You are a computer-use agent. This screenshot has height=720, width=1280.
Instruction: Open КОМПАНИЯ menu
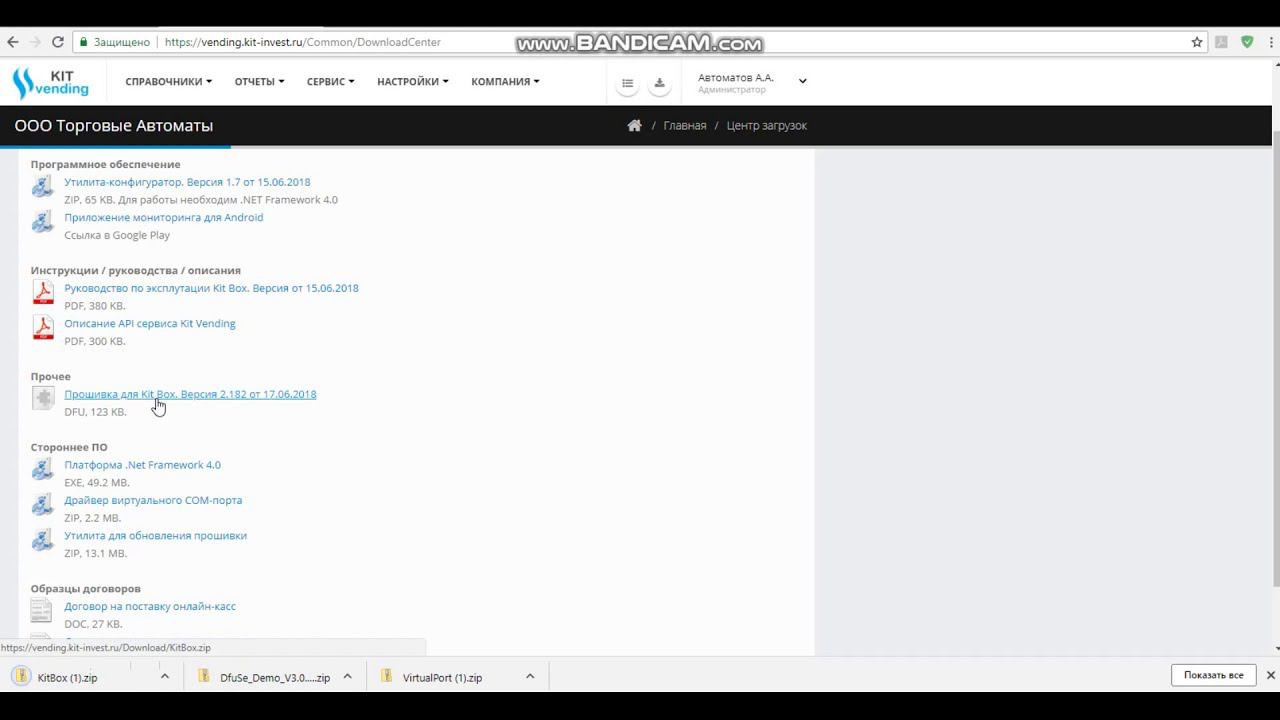505,81
